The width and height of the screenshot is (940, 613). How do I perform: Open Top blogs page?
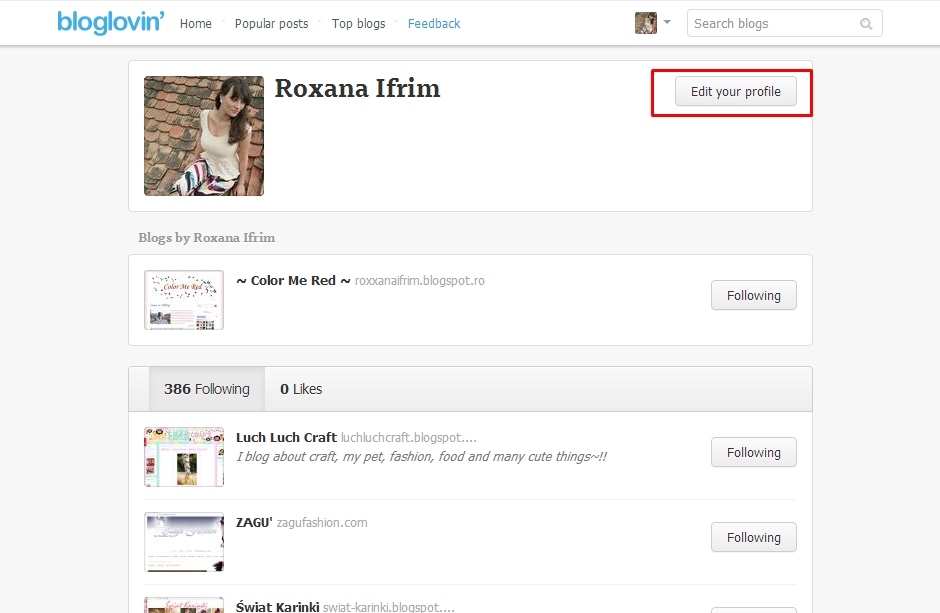coord(358,23)
